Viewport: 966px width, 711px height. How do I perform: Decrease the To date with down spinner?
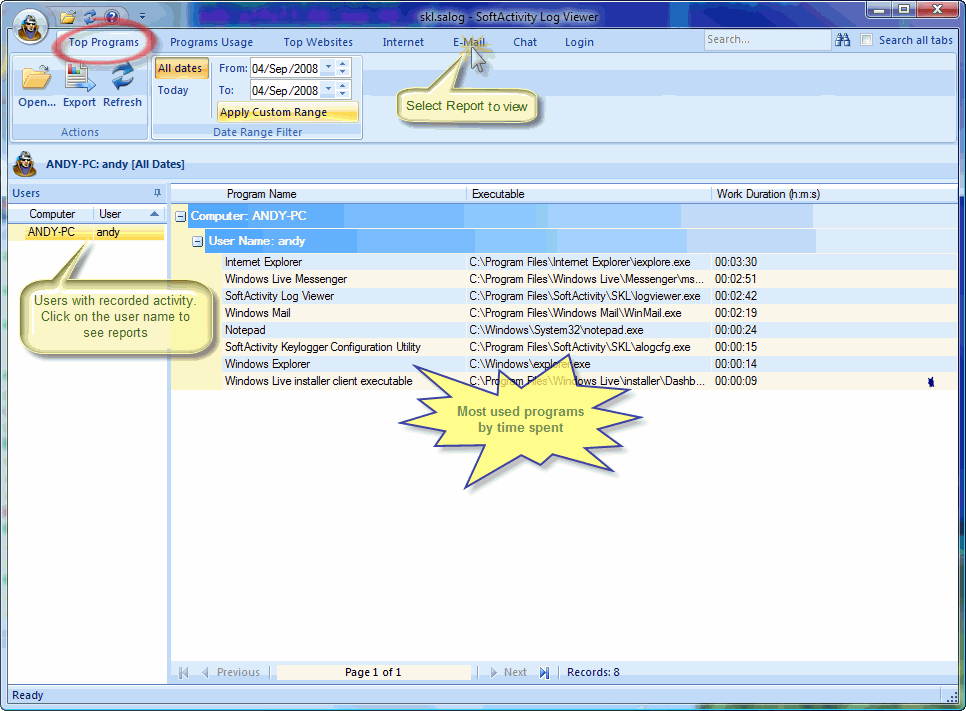343,94
